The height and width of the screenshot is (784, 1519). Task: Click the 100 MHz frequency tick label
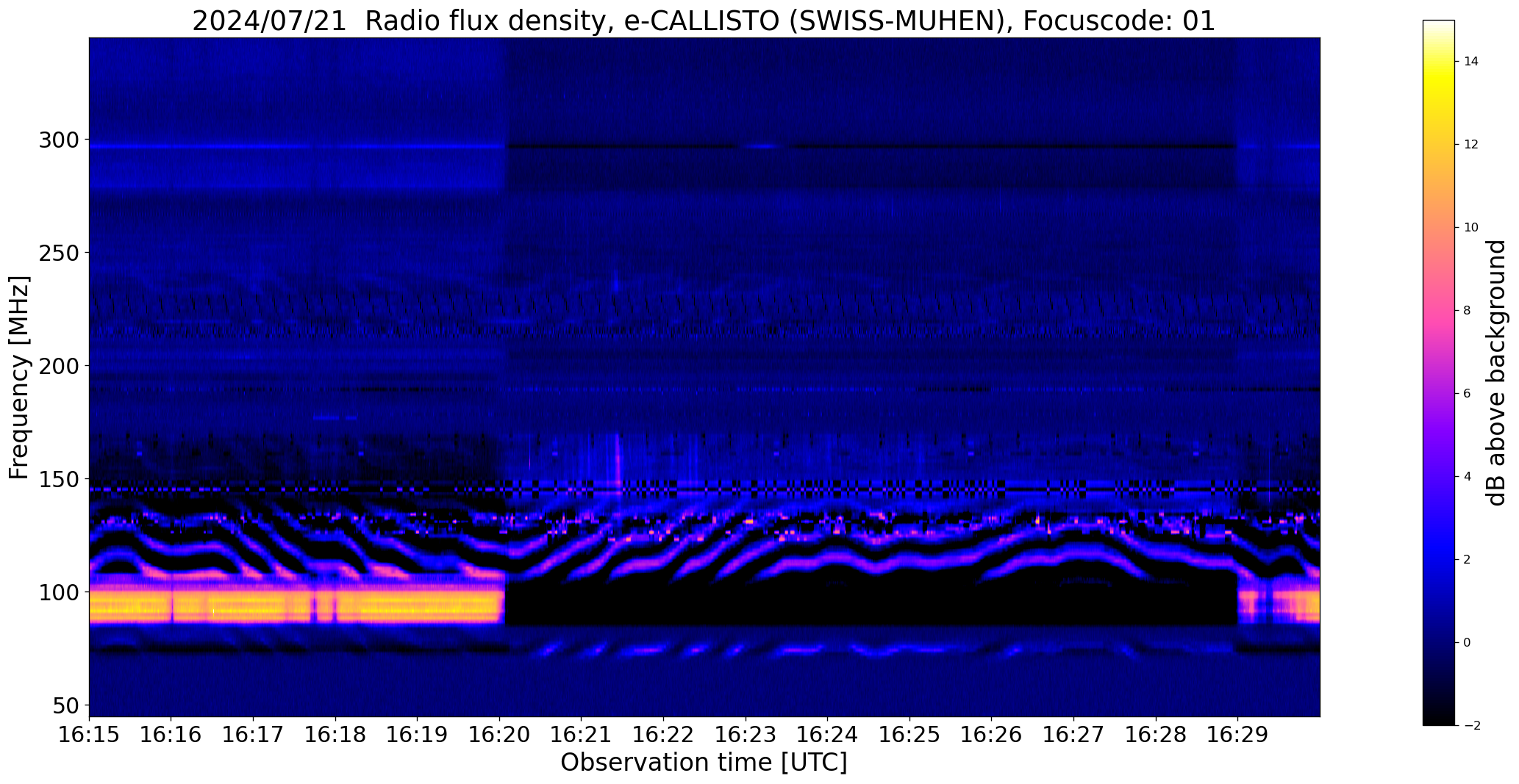click(59, 592)
